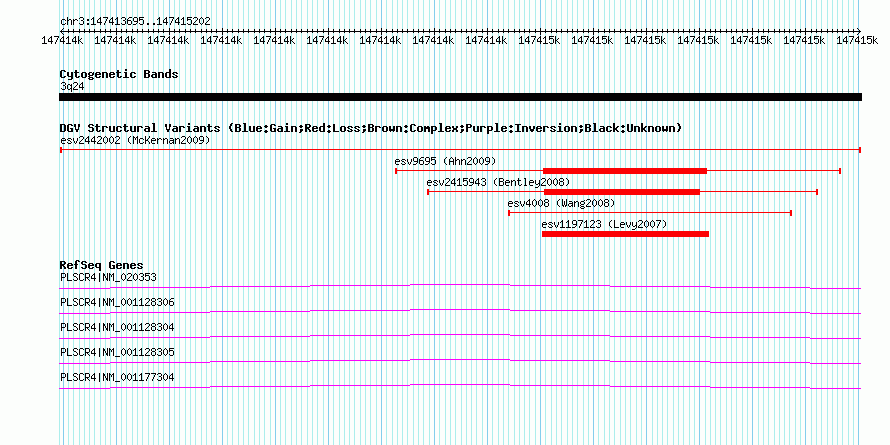
Task: Open the RefSeq Genes track title
Action: tap(102, 265)
